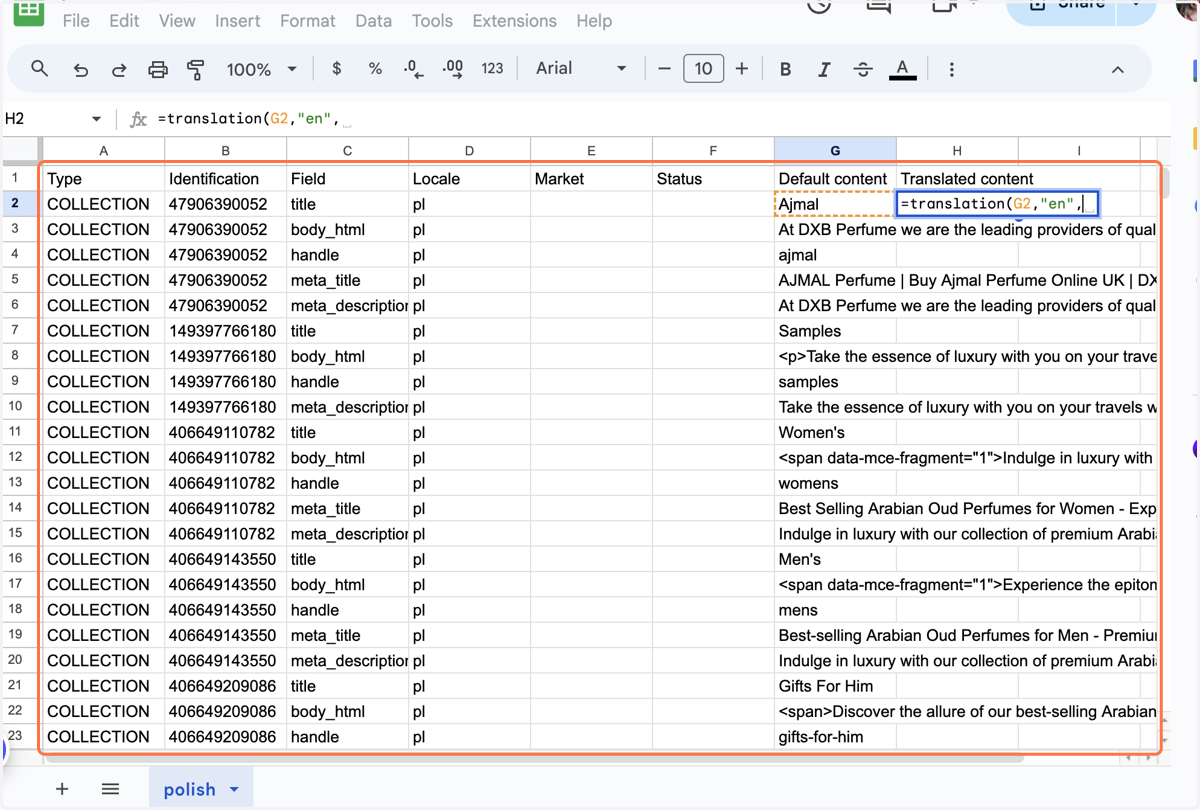
Task: Open the text color picker
Action: pyautogui.click(x=902, y=69)
